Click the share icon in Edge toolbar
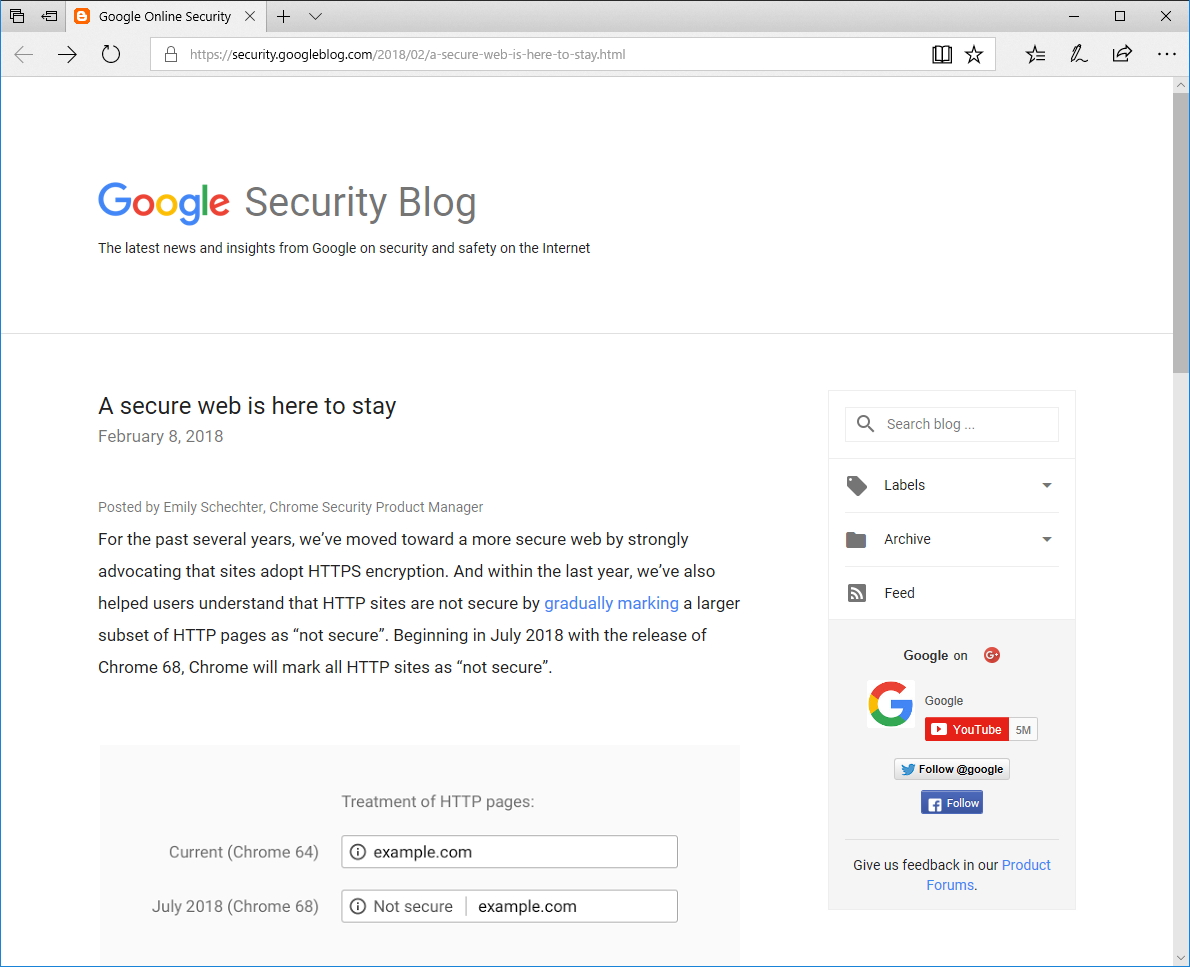 point(1122,54)
